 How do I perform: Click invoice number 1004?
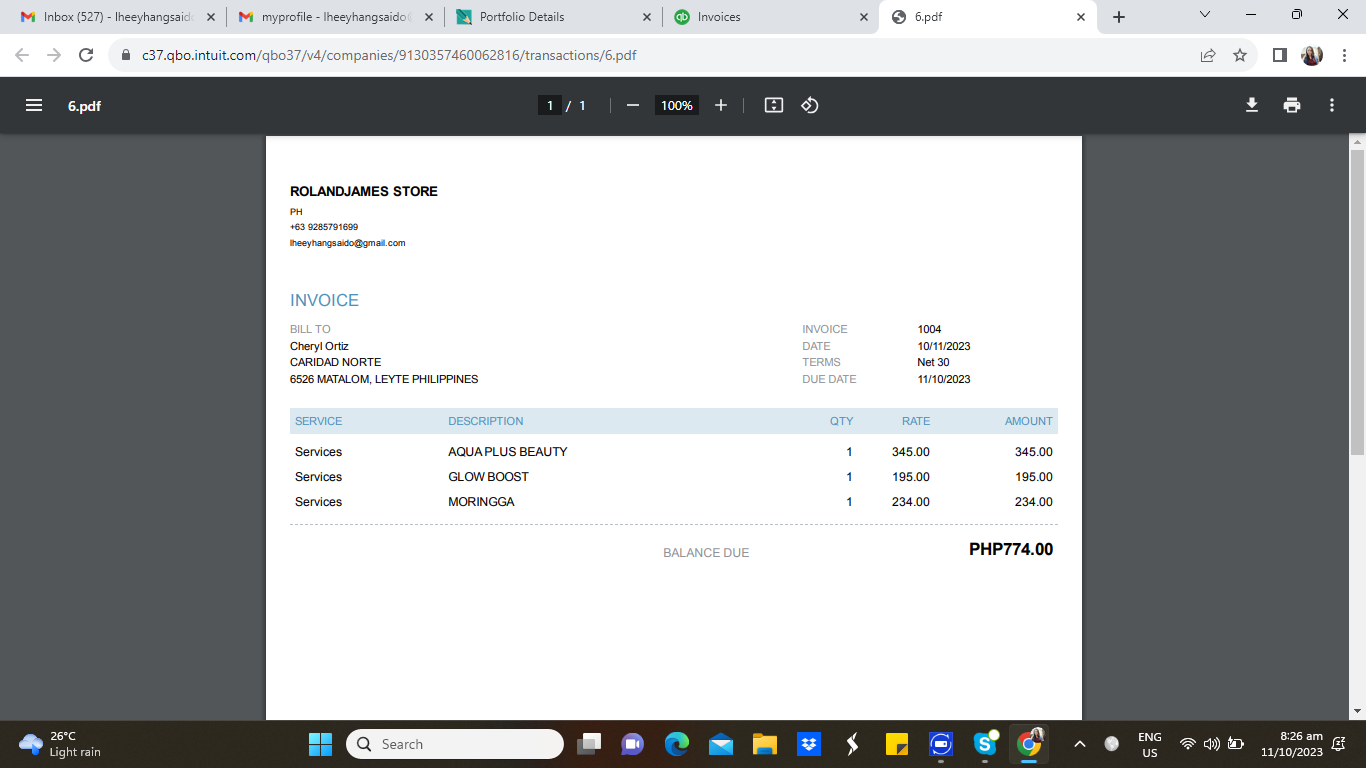click(930, 329)
